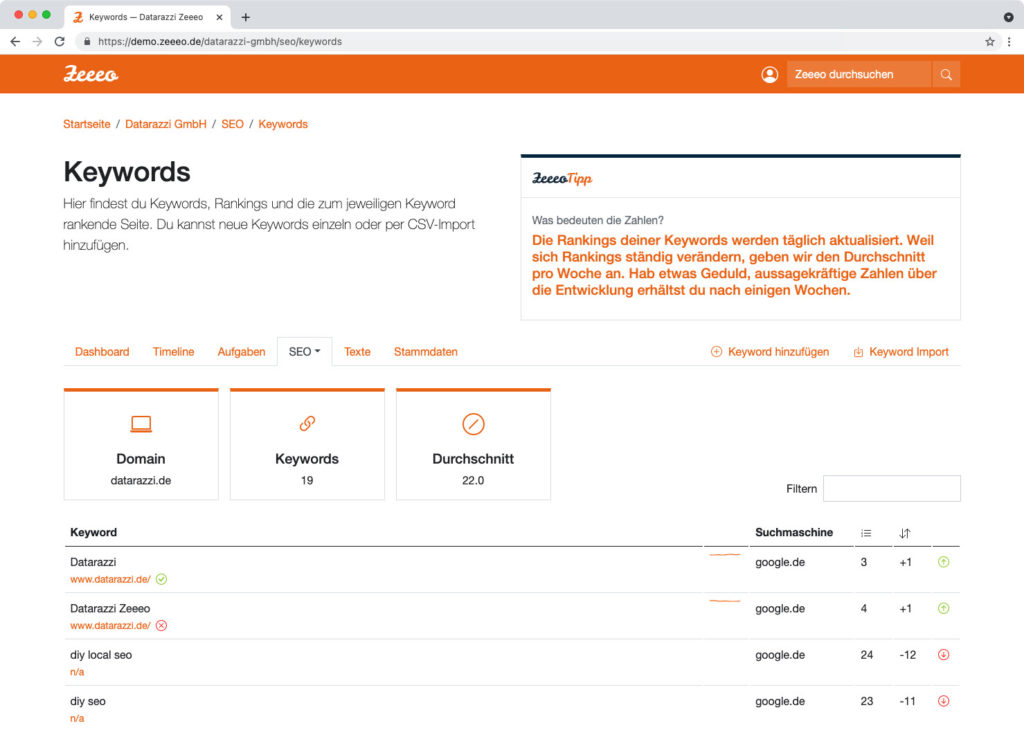This screenshot has width=1024, height=730.
Task: Open a new browser tab with plus
Action: pyautogui.click(x=246, y=17)
